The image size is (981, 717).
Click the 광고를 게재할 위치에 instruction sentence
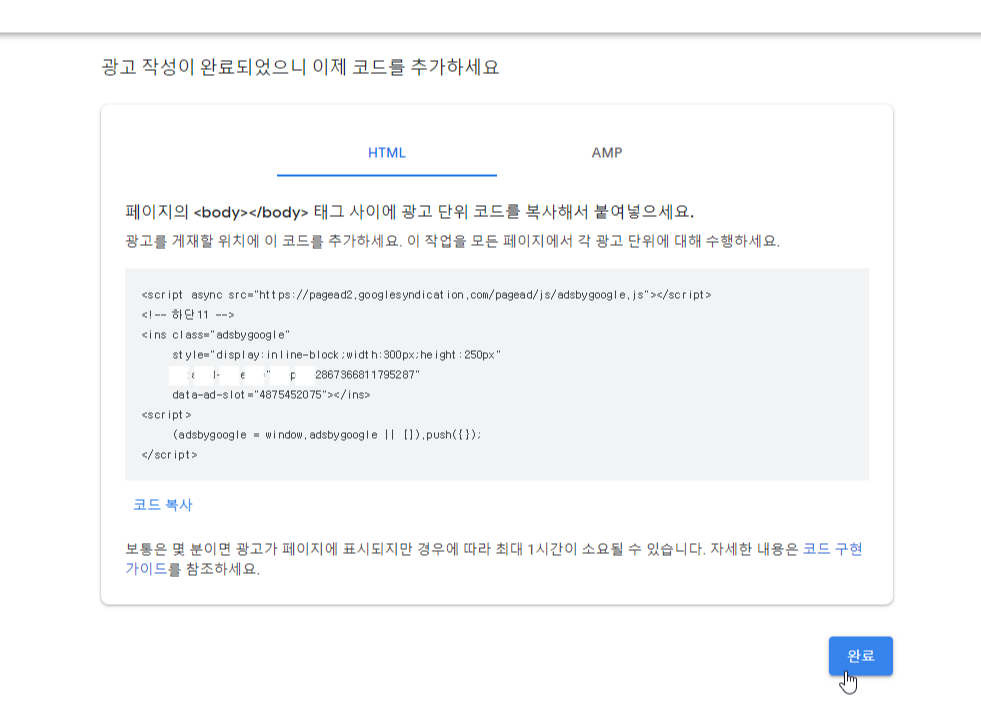coord(452,241)
